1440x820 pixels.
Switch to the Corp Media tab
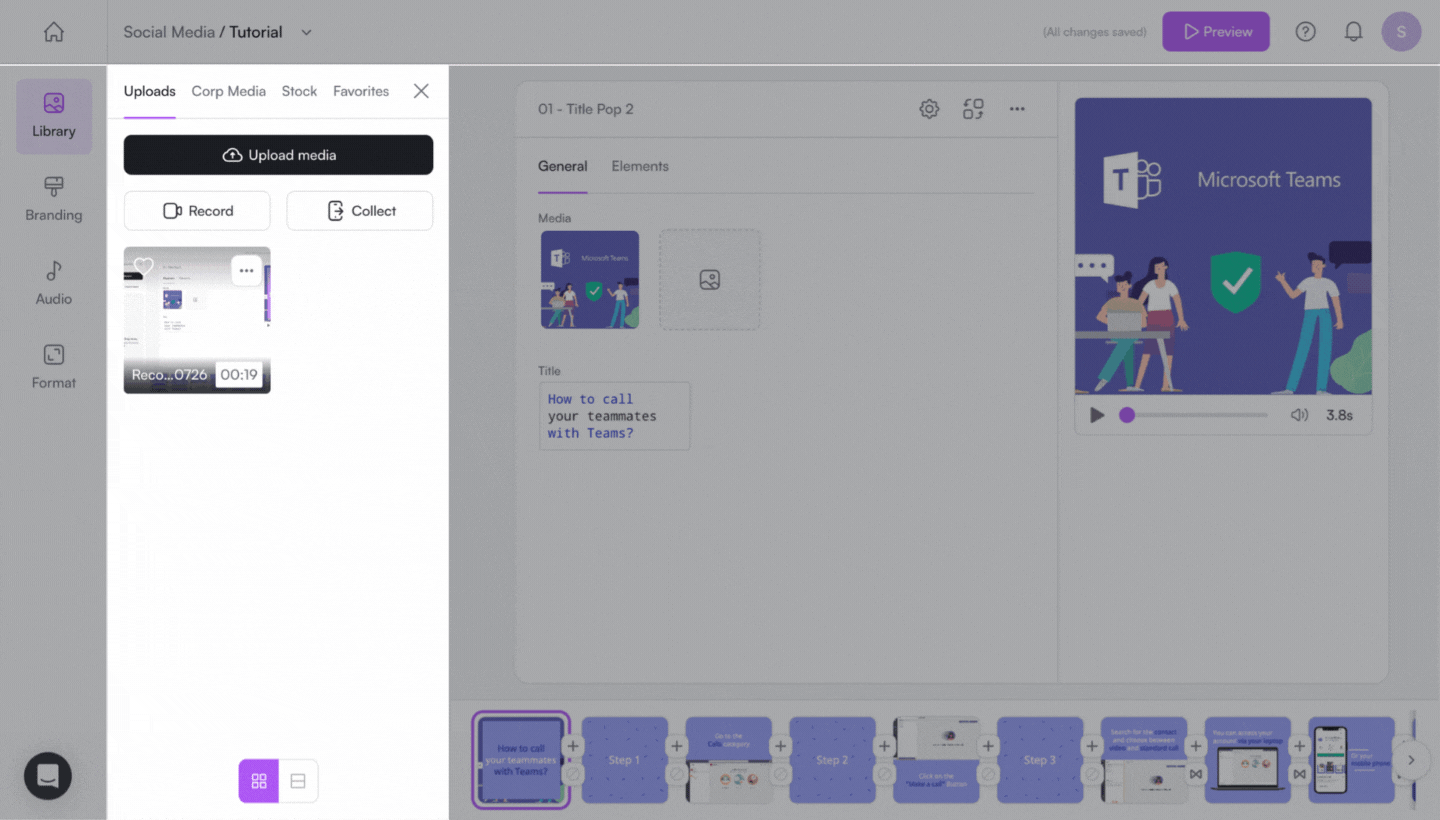pos(229,91)
